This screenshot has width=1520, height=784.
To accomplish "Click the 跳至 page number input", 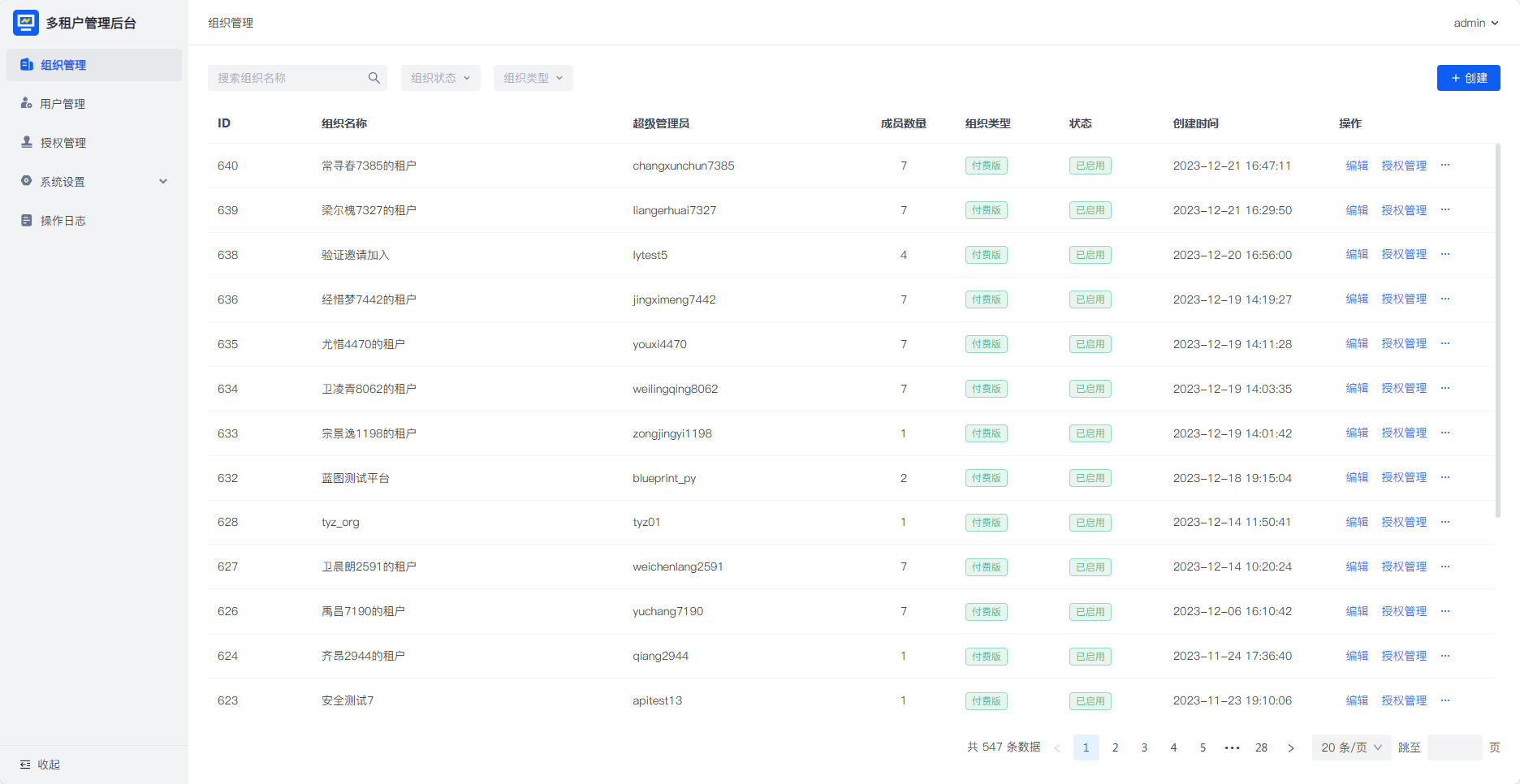I will pyautogui.click(x=1455, y=748).
